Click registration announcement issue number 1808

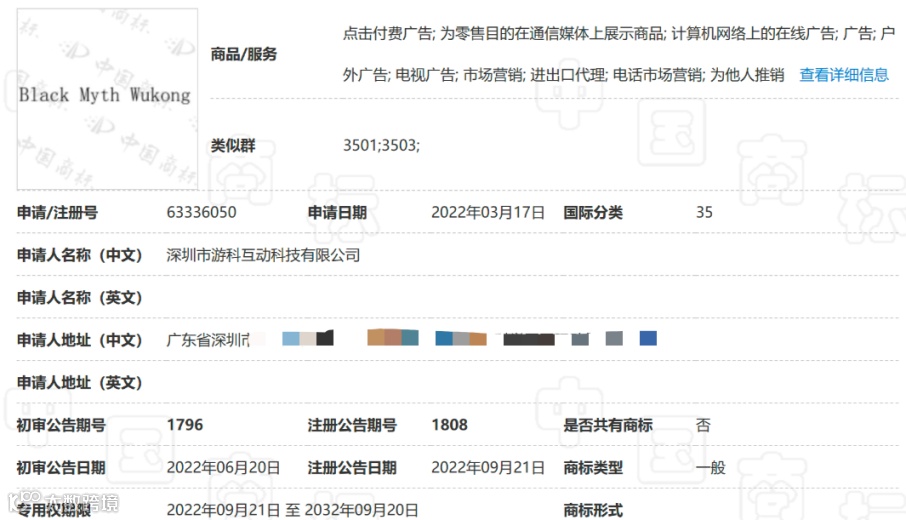(x=449, y=425)
